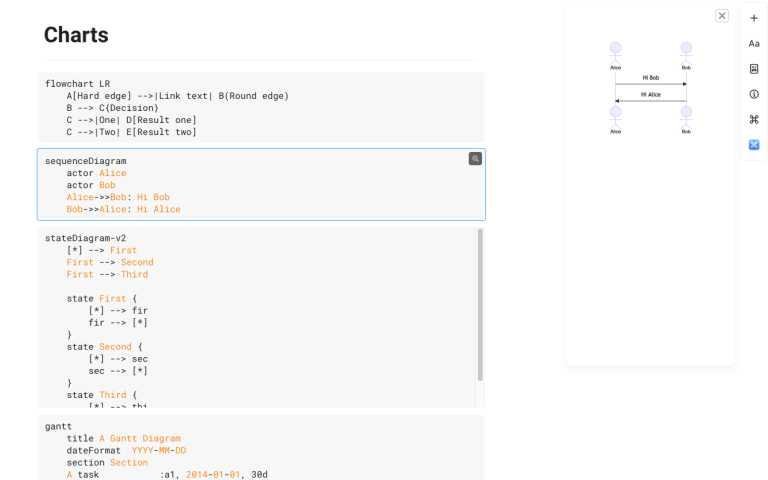The height and width of the screenshot is (480, 768).
Task: Click the bottom Alice actor in preview diagram
Action: click(x=615, y=120)
